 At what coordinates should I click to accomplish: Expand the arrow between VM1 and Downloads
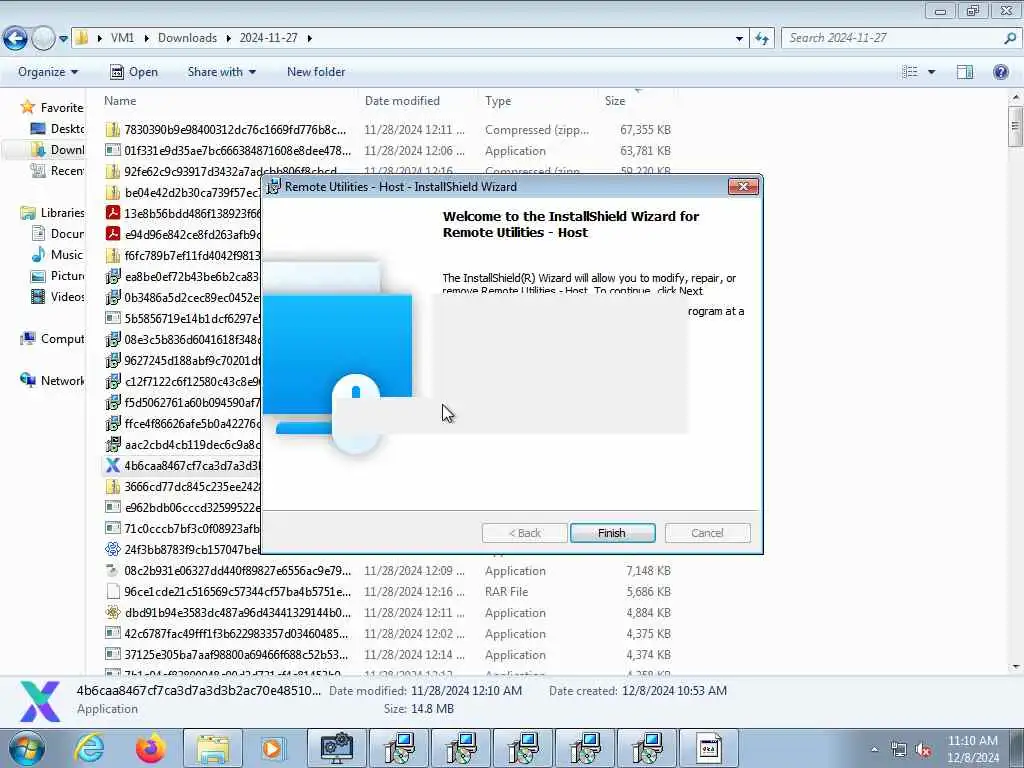coord(146,38)
